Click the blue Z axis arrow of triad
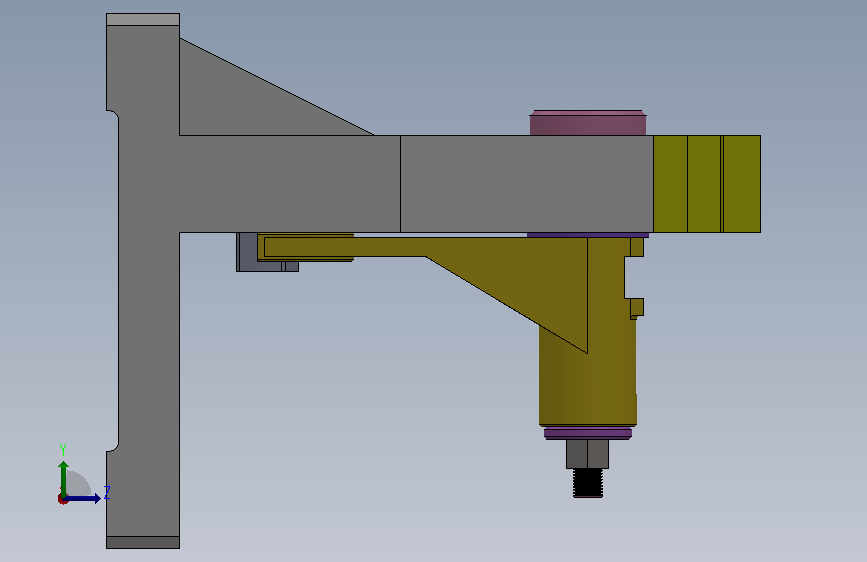Viewport: 867px width, 562px height. pyautogui.click(x=83, y=498)
